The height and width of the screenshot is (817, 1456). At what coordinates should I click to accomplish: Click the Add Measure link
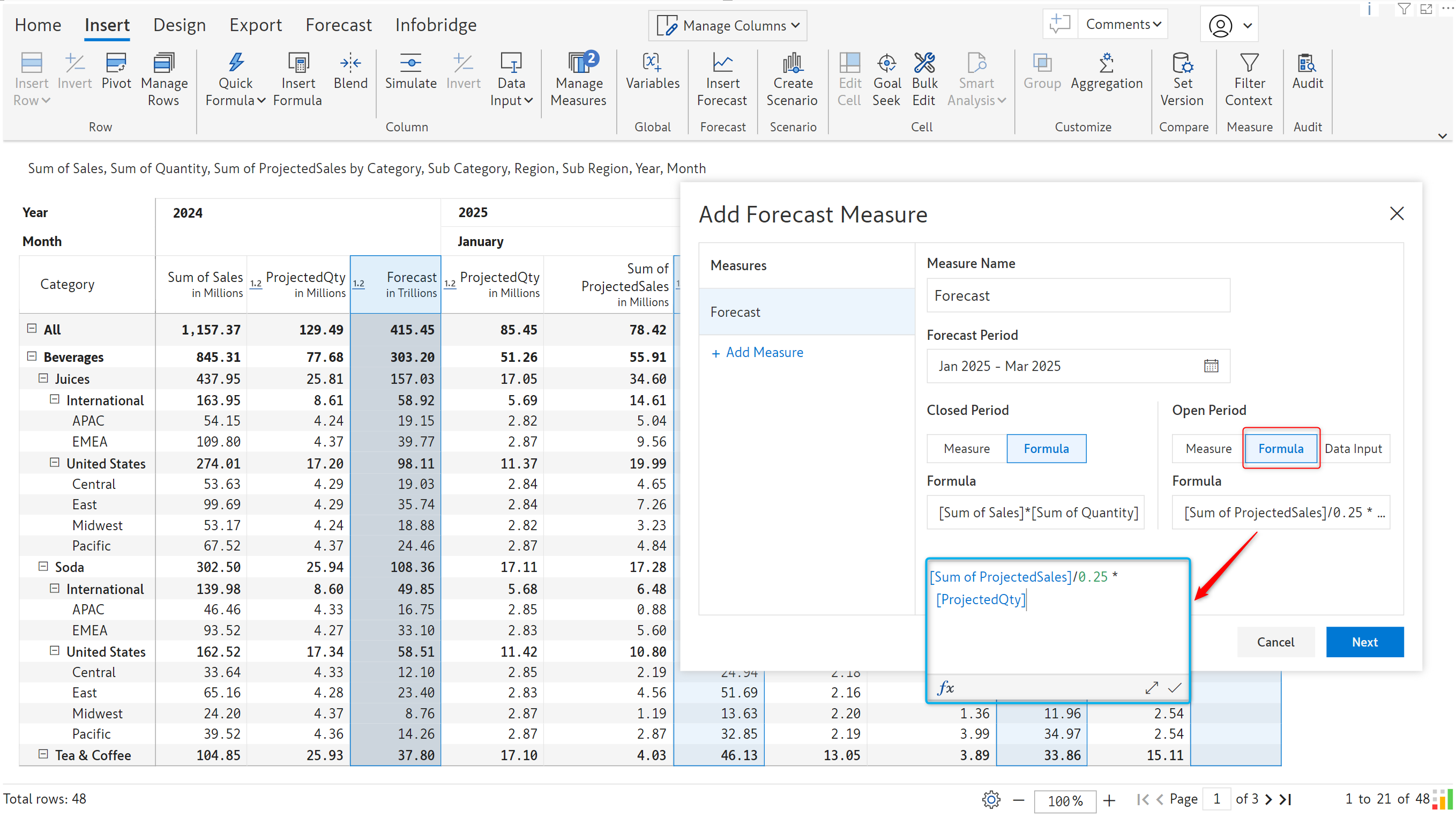tap(757, 352)
